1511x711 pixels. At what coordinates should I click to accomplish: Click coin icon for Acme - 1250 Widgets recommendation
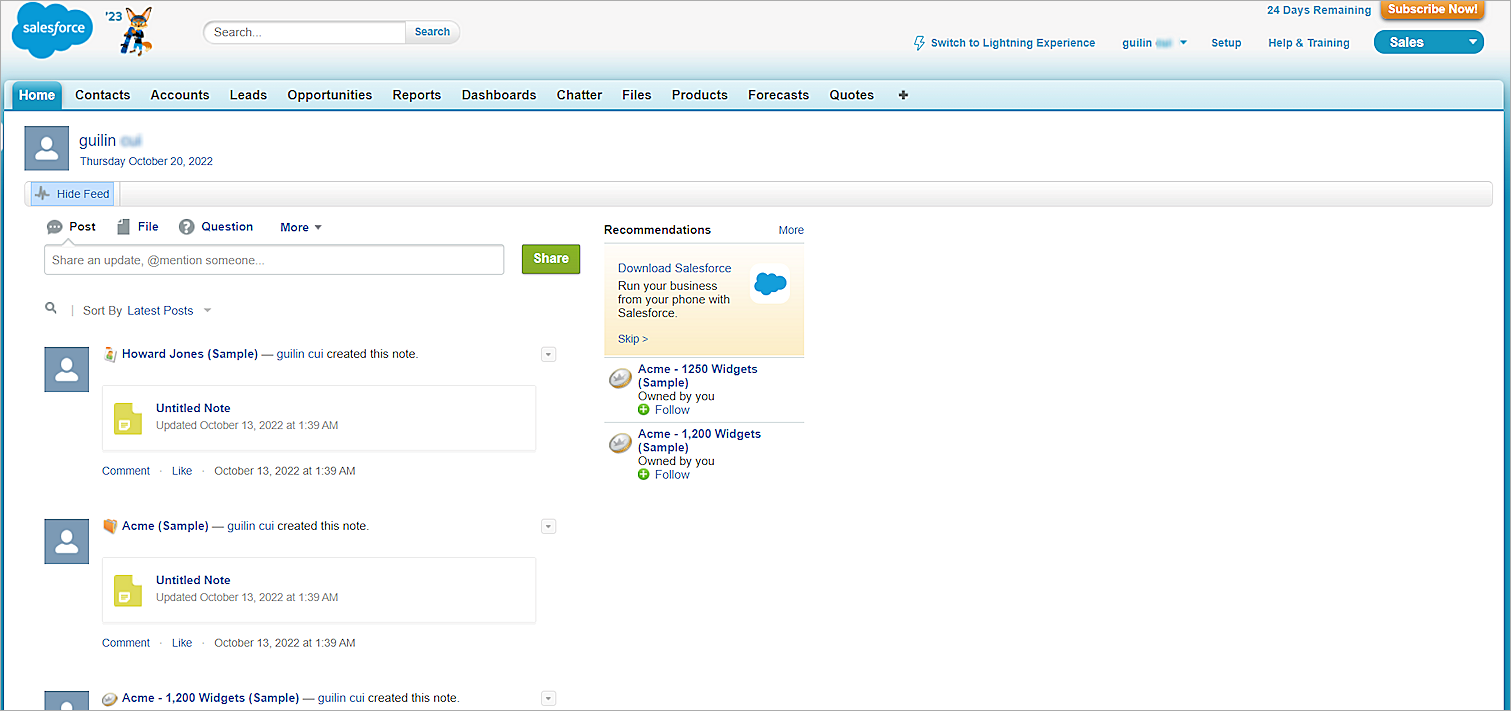620,379
